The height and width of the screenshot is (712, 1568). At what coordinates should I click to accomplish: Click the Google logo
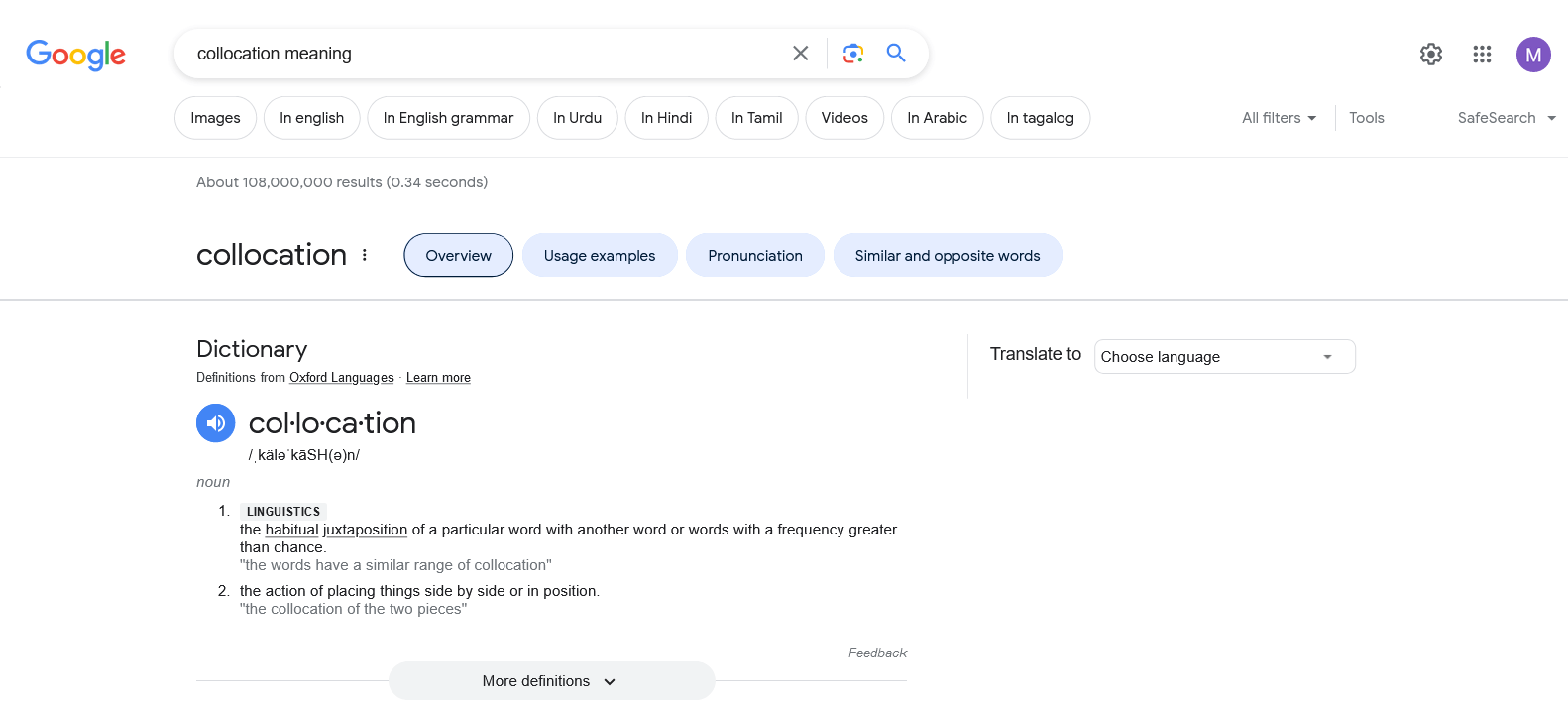point(75,55)
